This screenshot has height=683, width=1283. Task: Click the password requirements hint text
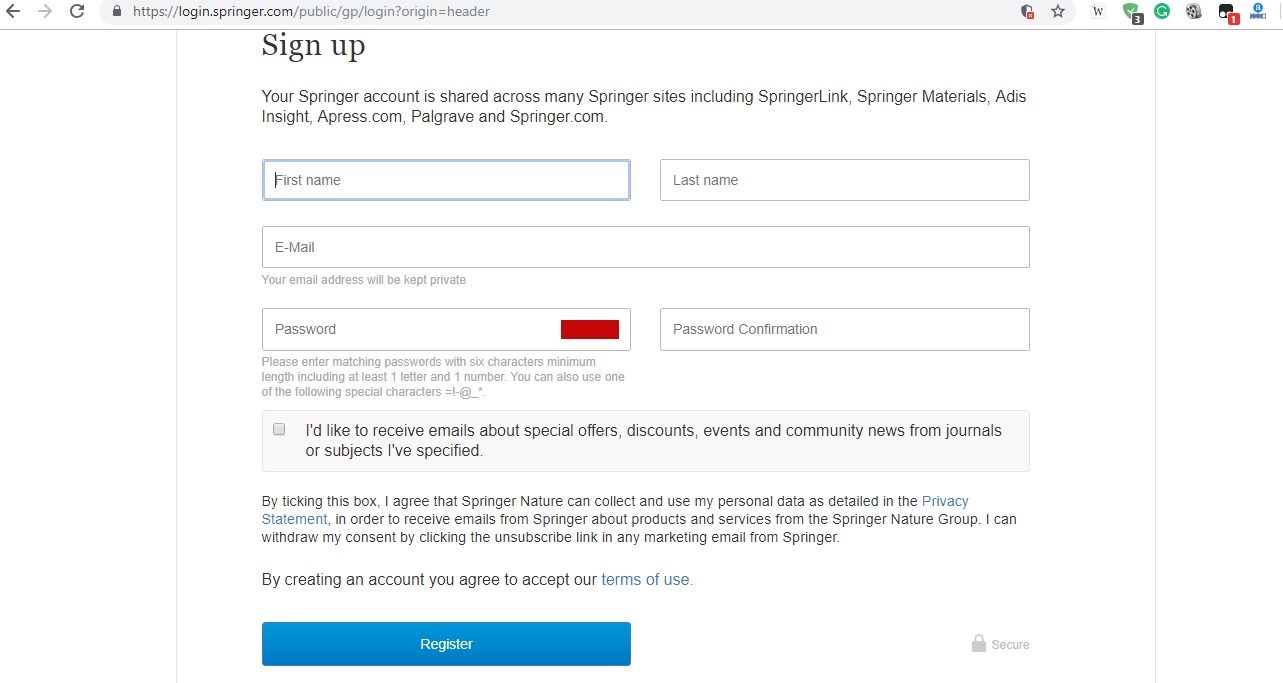point(443,377)
